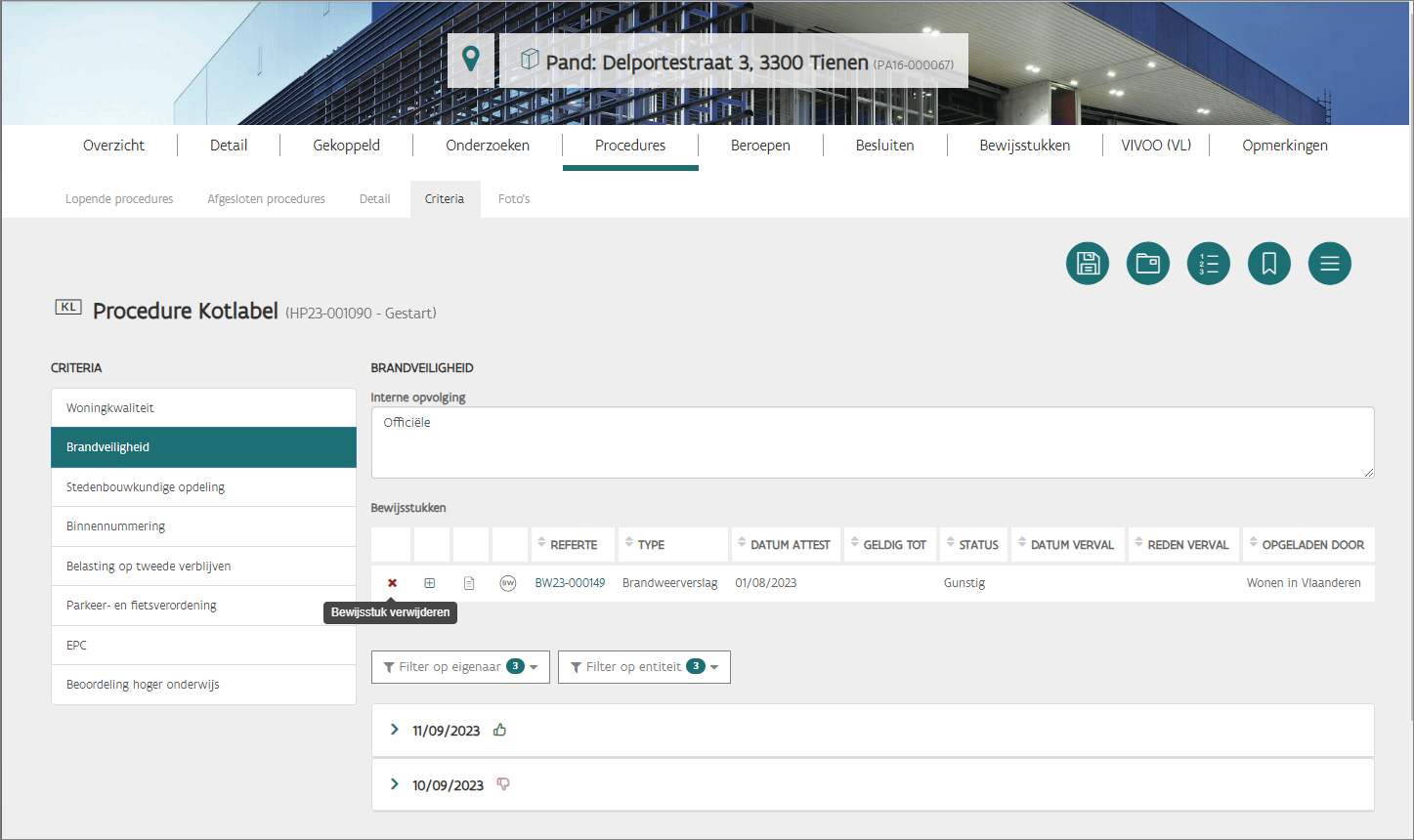Screen dimensions: 1414x840
Task: Open the folder icon button
Action: [x=1148, y=264]
